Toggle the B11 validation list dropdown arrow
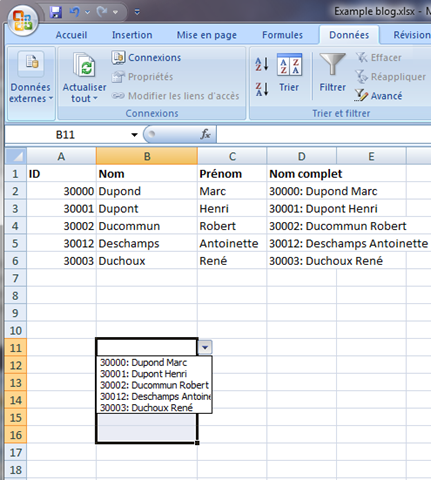The image size is (431, 480). pos(205,347)
